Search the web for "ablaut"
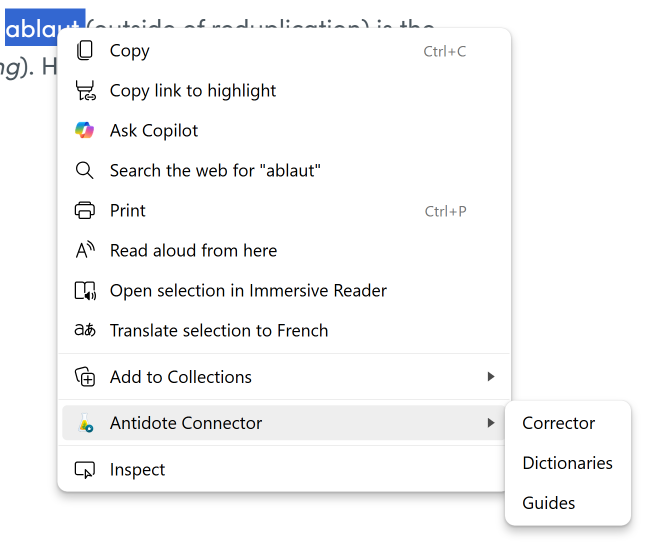Screen dimensions: 646x546 [x=215, y=171]
